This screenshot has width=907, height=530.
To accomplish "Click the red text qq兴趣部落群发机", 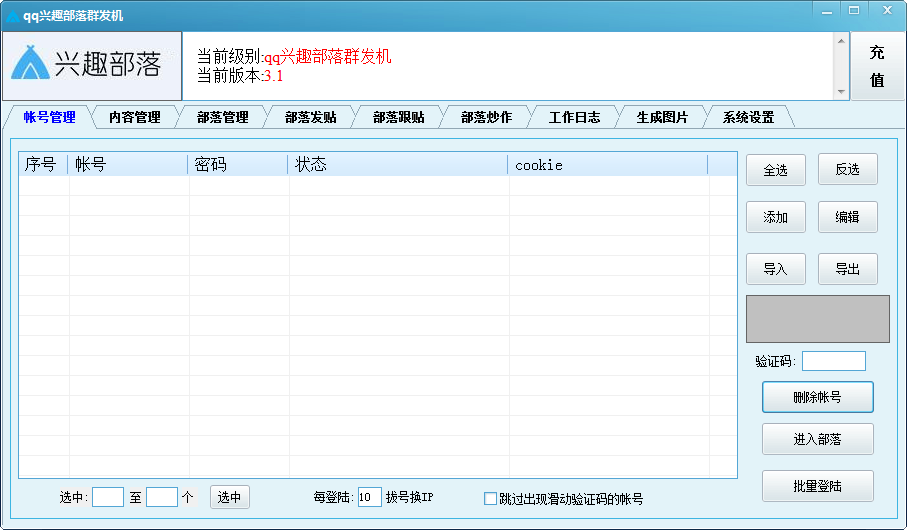I will tap(327, 57).
